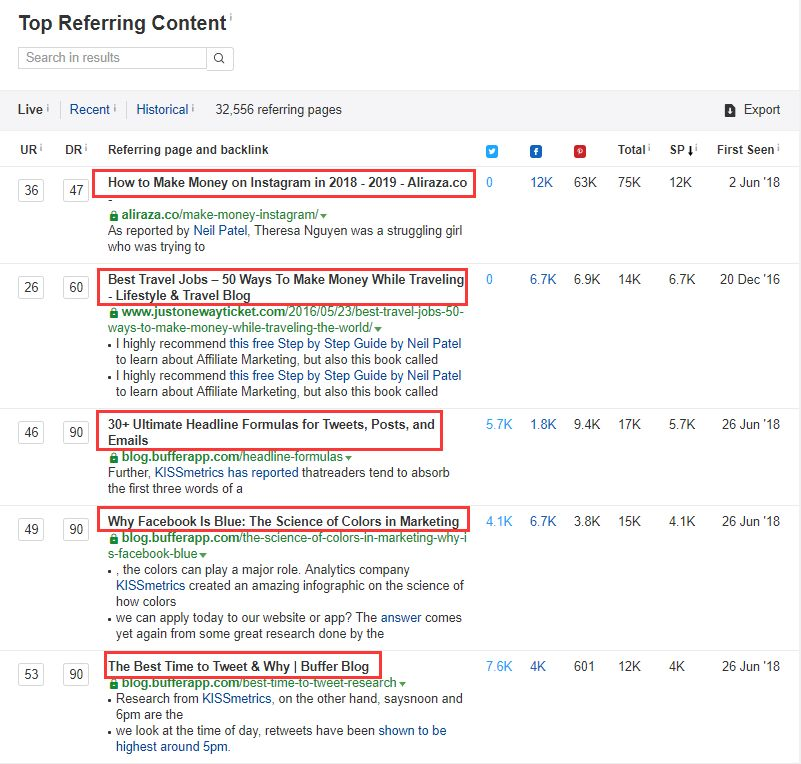The height and width of the screenshot is (764, 801).
Task: Click the 5.7K Twitter count for headline formulas
Action: (x=499, y=425)
